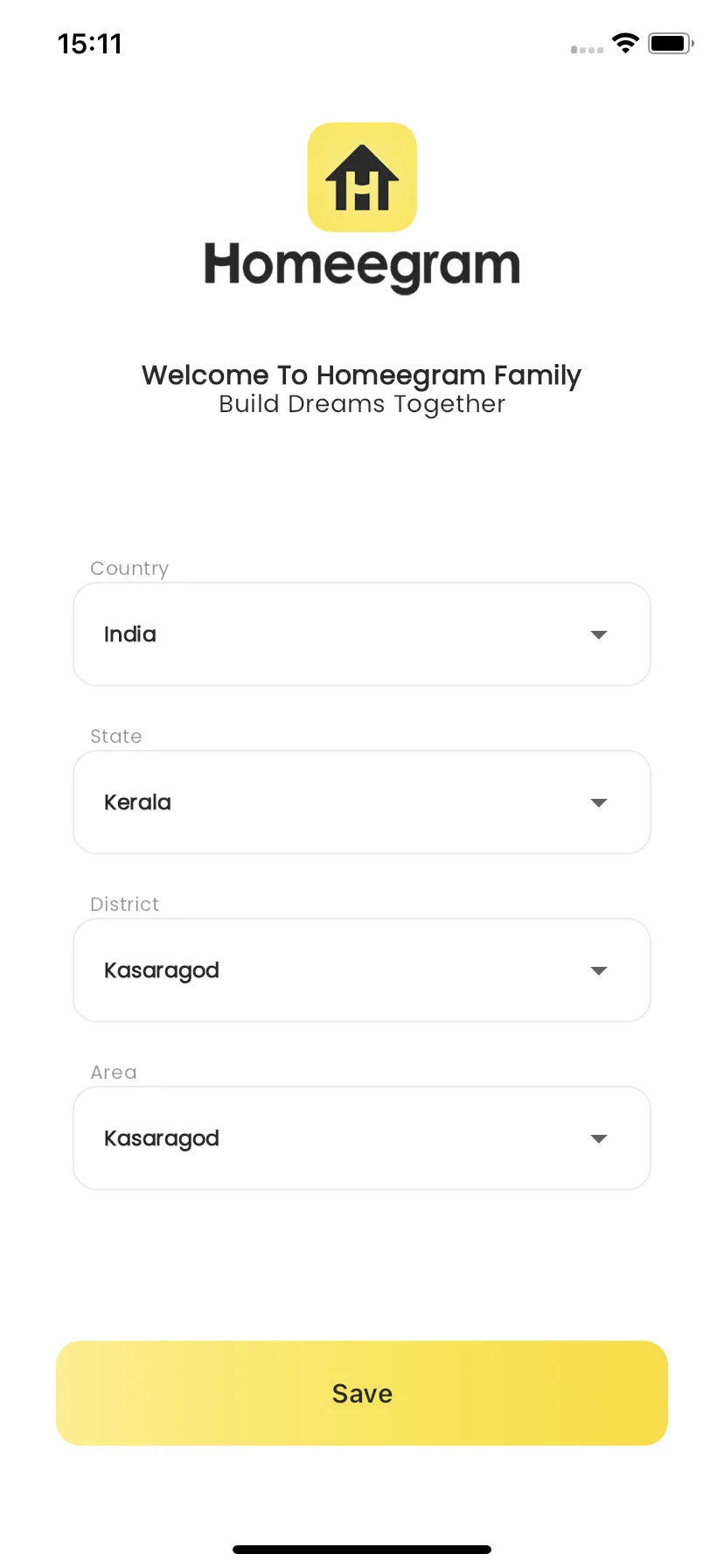Open the Country dropdown showing India
The height and width of the screenshot is (1568, 724).
coord(362,634)
